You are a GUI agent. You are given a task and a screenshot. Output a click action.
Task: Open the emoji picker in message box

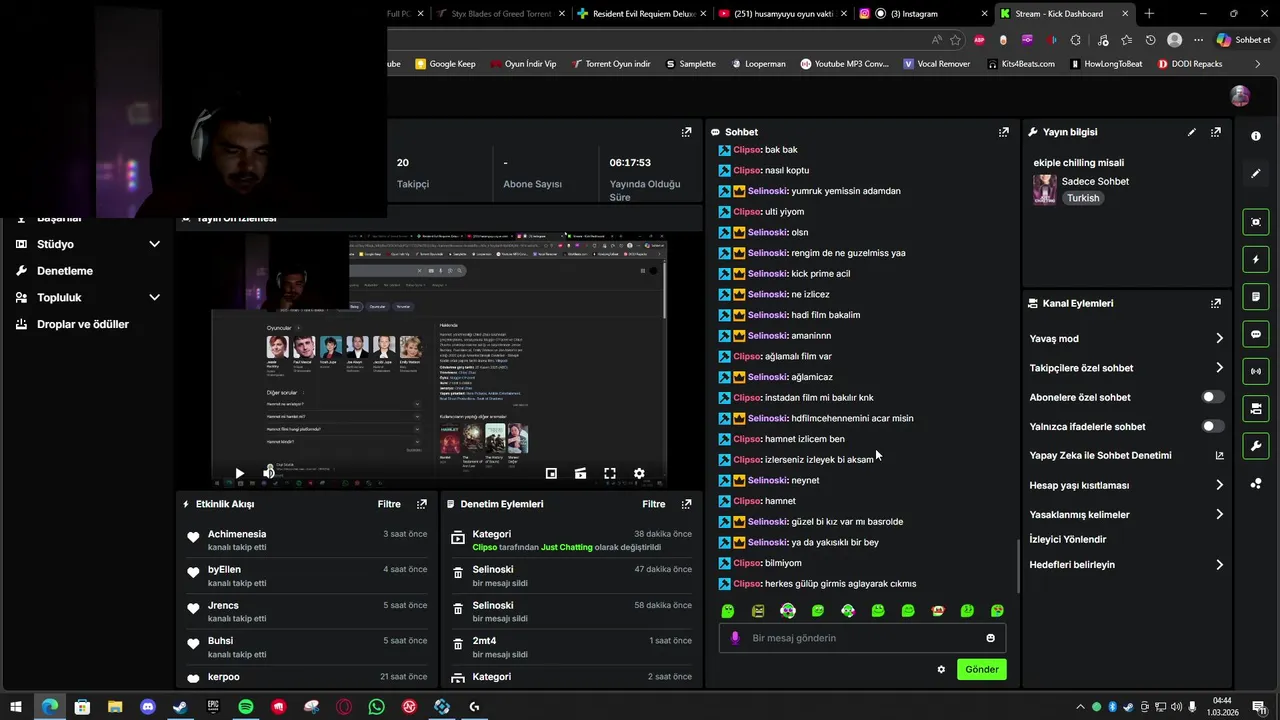point(991,638)
